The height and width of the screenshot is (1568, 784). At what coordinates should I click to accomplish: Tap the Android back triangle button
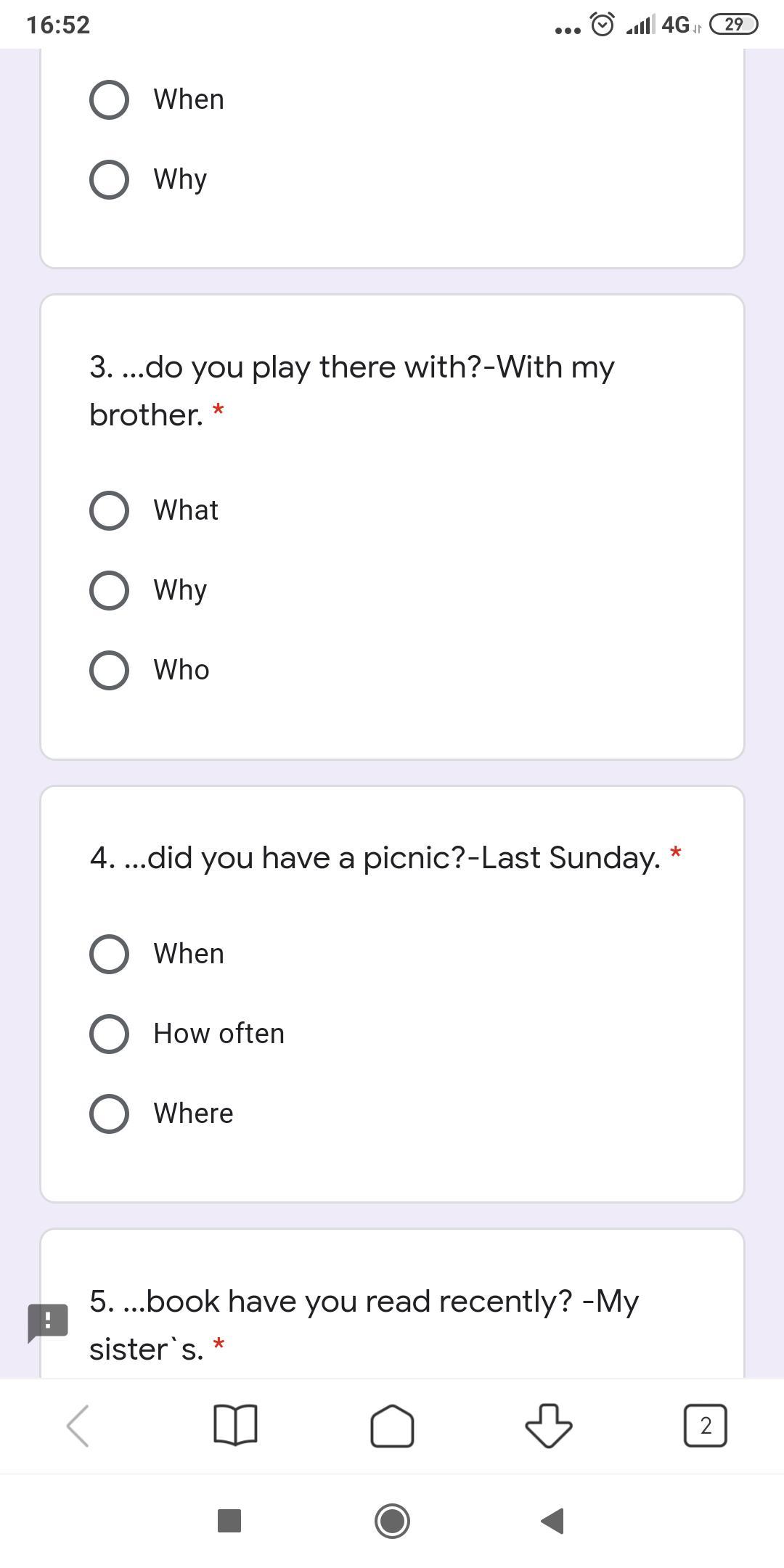[553, 1521]
